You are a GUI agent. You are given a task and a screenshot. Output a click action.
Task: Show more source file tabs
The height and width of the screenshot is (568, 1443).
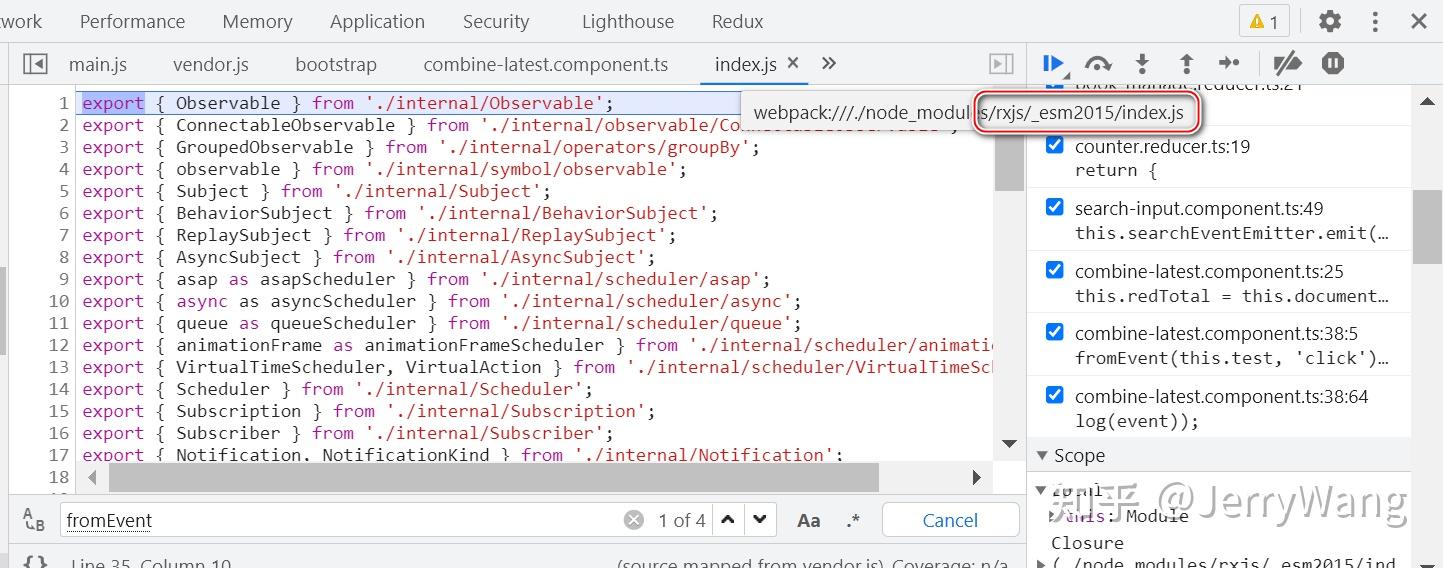pyautogui.click(x=828, y=64)
